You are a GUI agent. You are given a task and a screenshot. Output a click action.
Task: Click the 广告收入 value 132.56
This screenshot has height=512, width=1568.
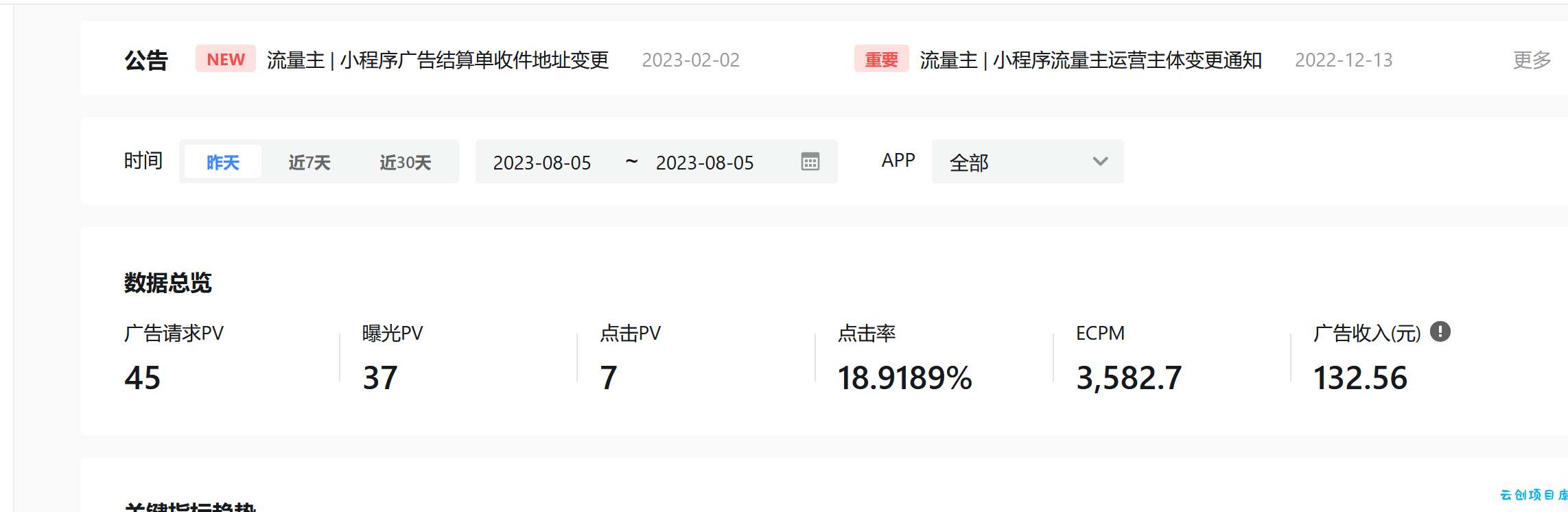[x=1360, y=378]
